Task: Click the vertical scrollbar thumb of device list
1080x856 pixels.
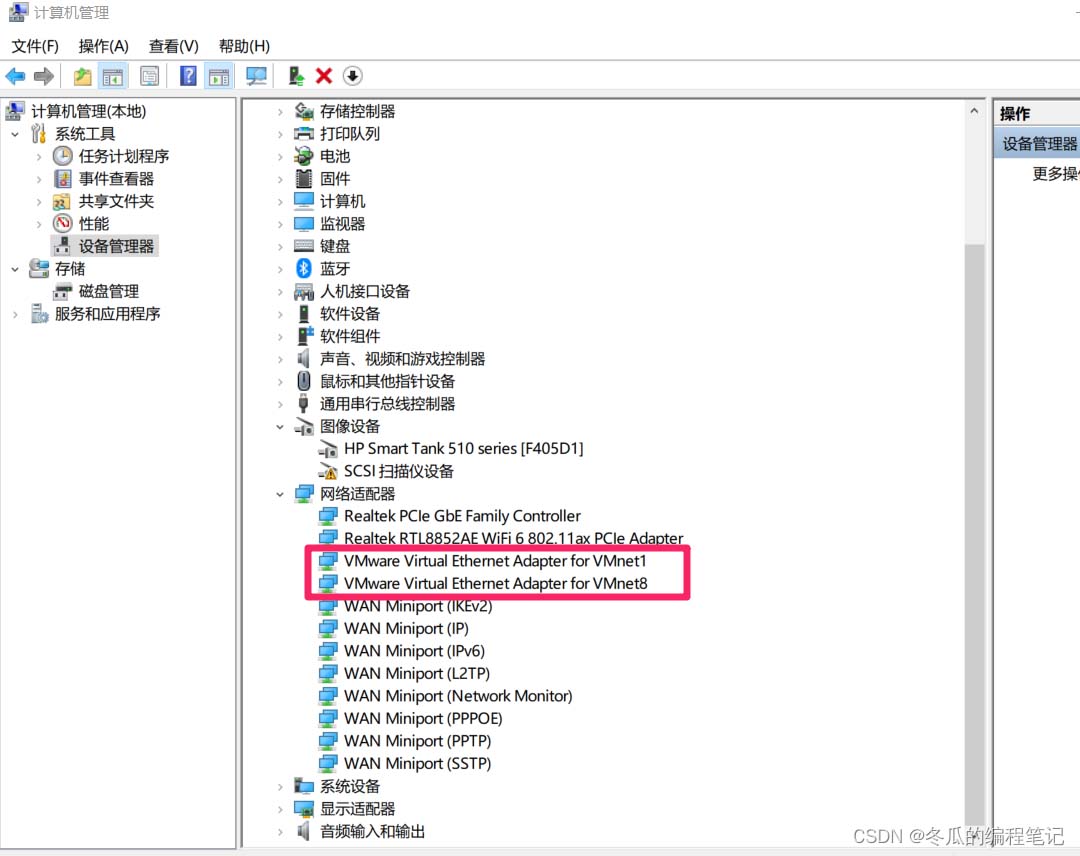Action: click(974, 534)
